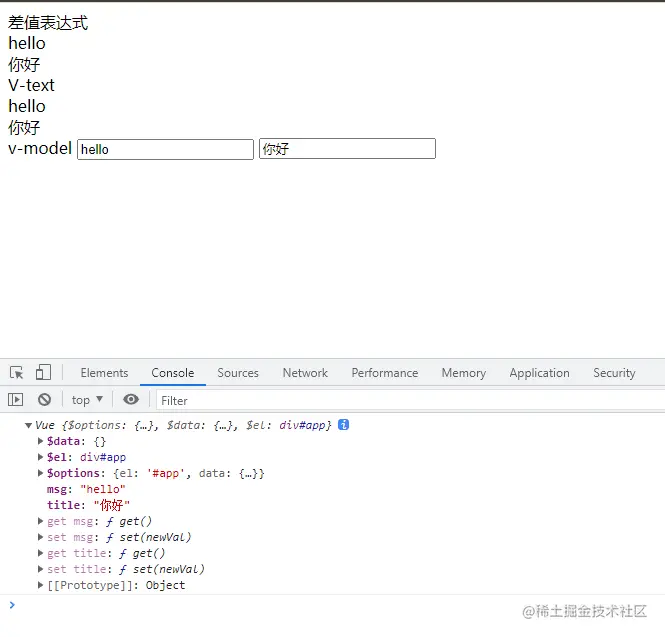Expand the set msg setter

[x=40, y=537]
